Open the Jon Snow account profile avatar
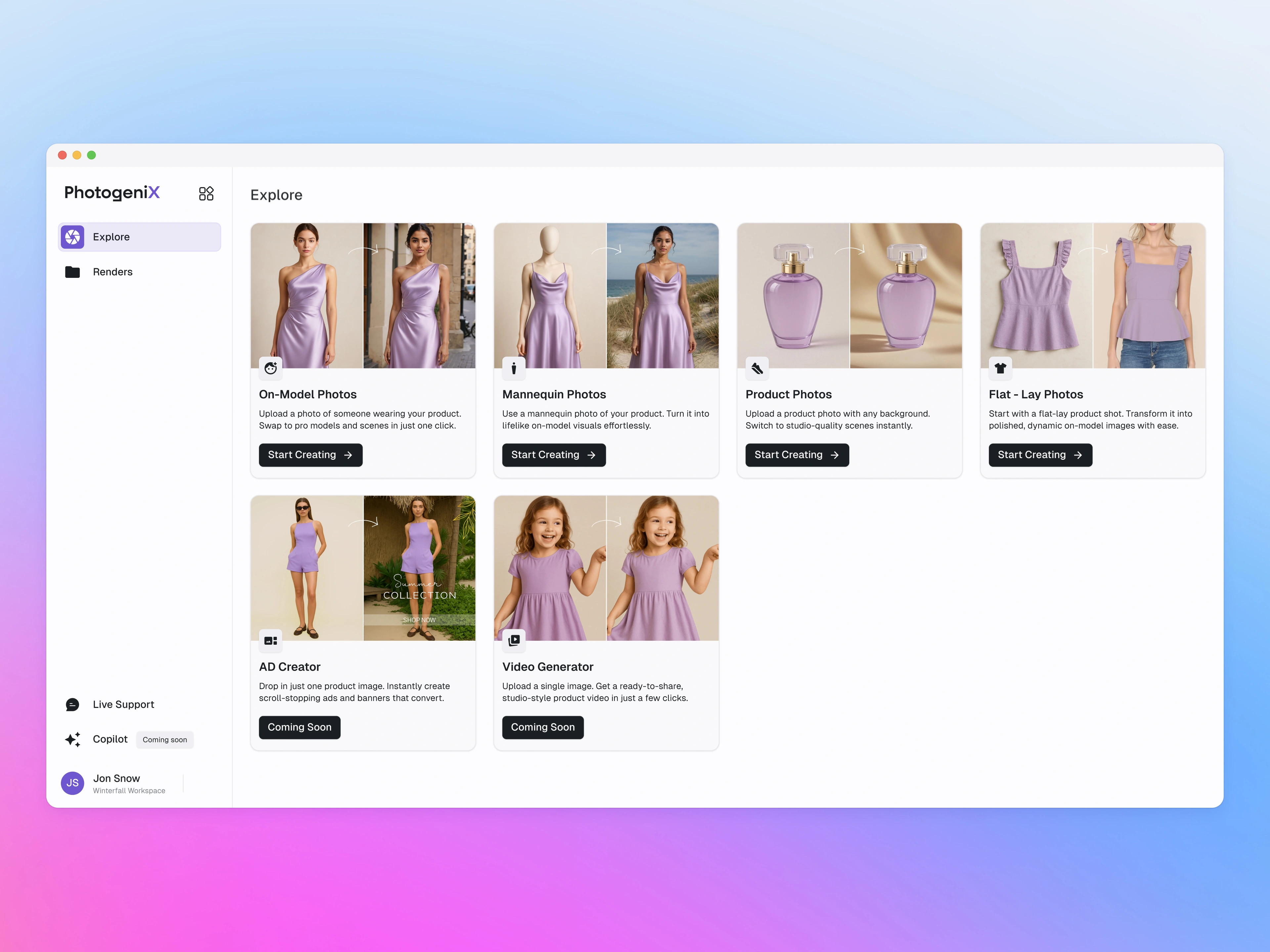Screen dimensions: 1270x952 (x=73, y=783)
